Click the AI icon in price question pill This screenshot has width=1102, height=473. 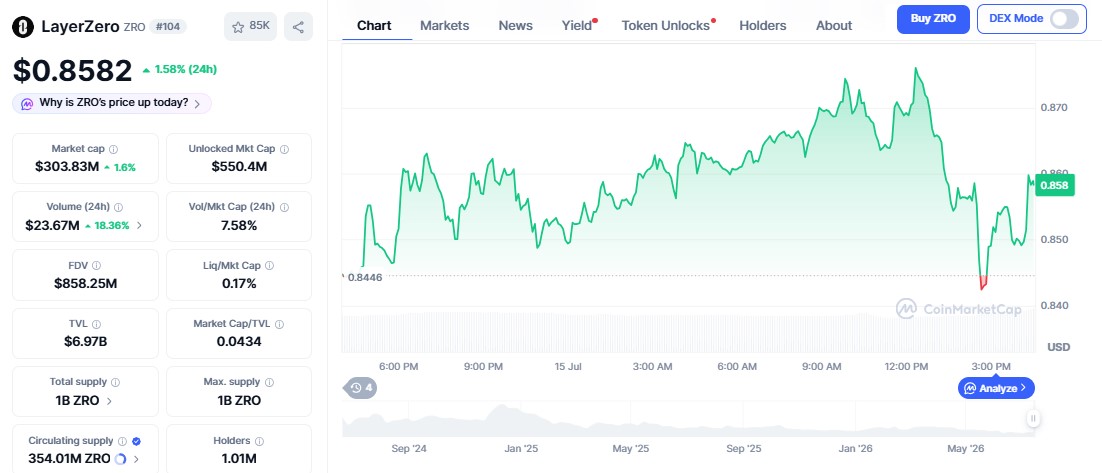coord(27,103)
